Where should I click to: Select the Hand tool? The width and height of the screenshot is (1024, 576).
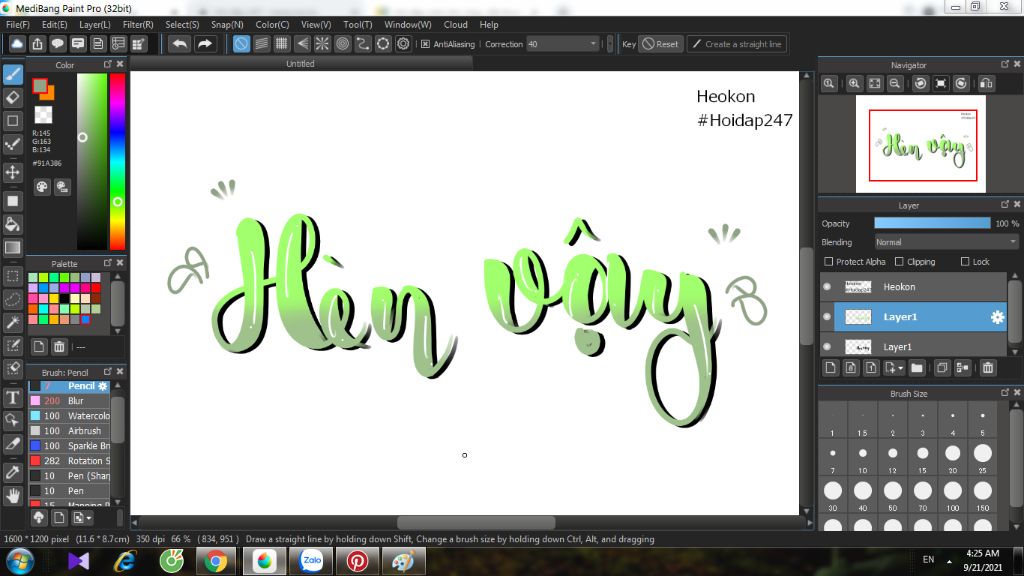pyautogui.click(x=12, y=496)
